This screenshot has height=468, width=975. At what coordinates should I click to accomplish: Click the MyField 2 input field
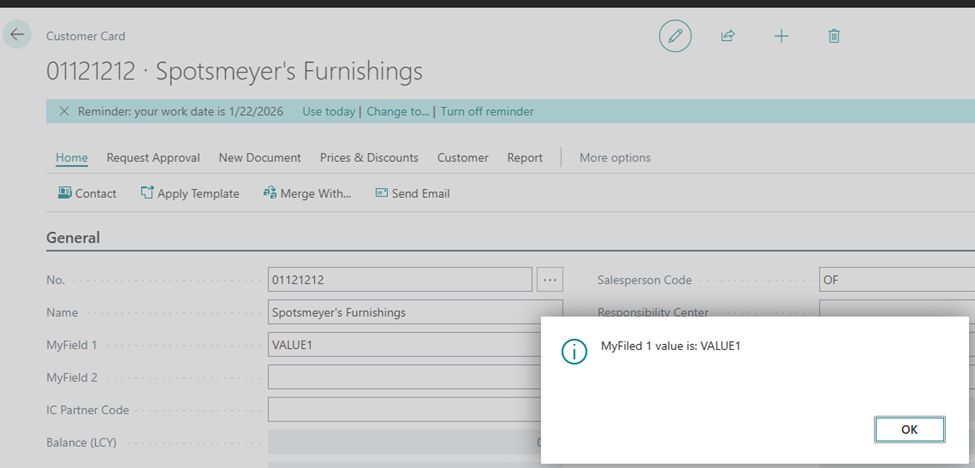click(x=404, y=377)
